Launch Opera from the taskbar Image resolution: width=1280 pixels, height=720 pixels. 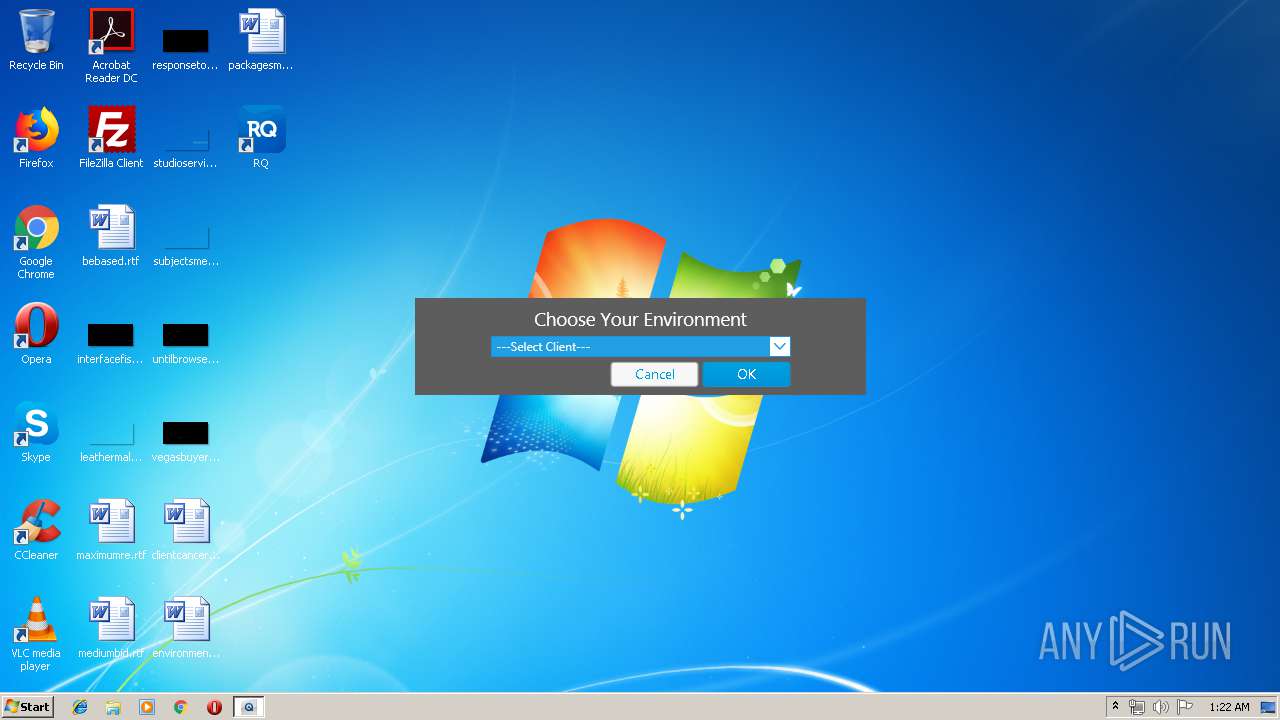[x=214, y=707]
